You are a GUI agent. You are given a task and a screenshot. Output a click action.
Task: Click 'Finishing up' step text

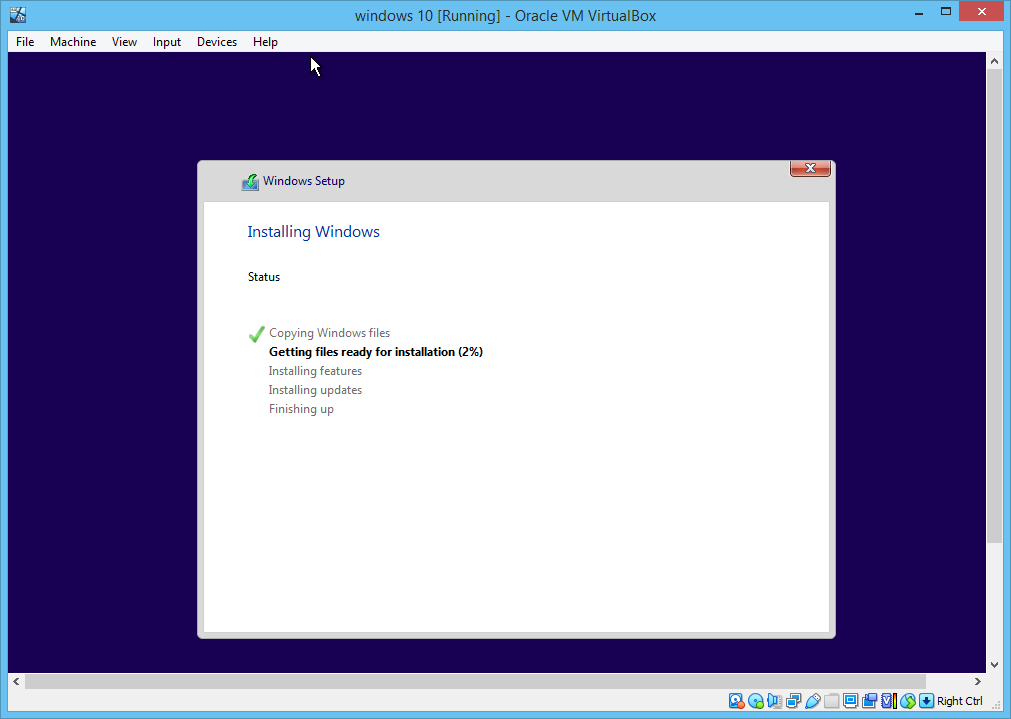[301, 409]
